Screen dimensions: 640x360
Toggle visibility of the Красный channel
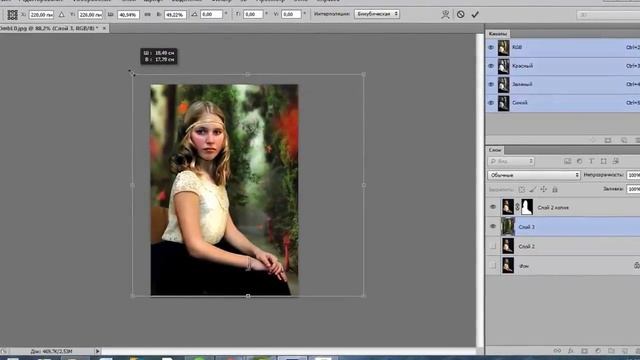491,66
